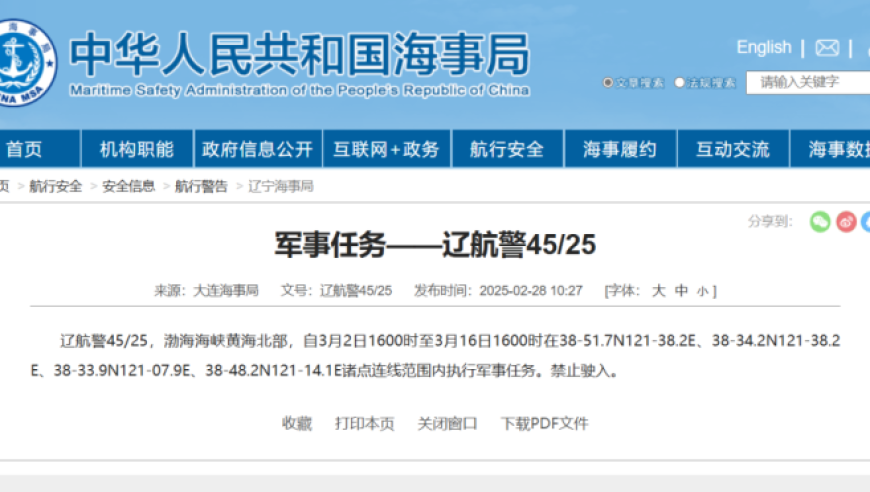Image resolution: width=870 pixels, height=492 pixels.
Task: Open the 互动交流 menu
Action: click(x=733, y=149)
